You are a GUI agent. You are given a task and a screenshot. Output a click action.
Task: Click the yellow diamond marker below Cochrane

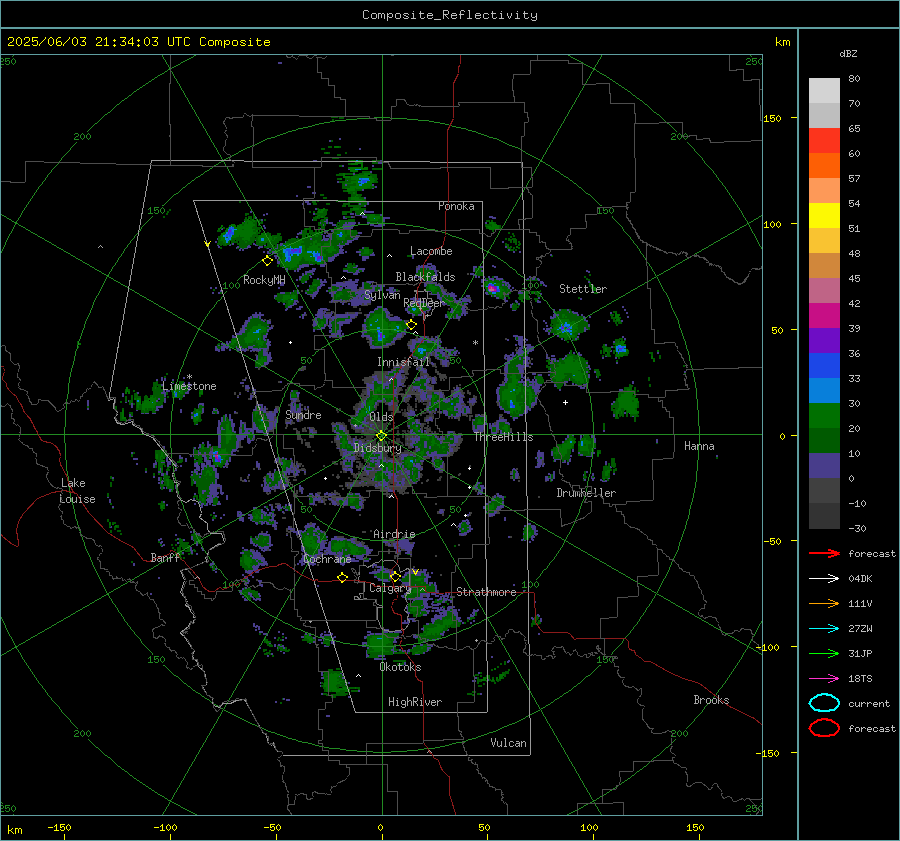pyautogui.click(x=343, y=578)
